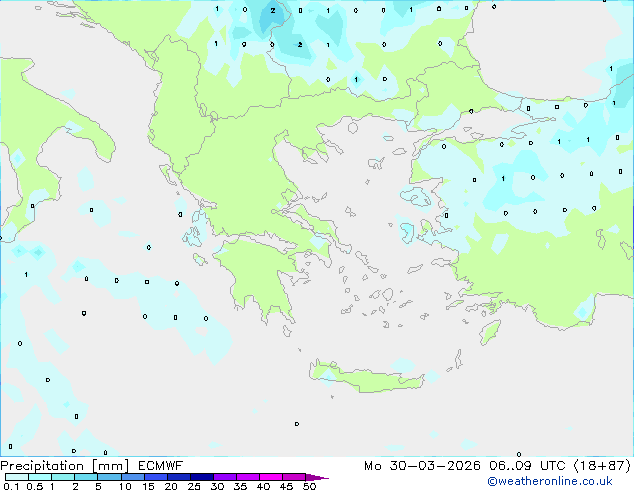Select the "25" legend scale label
634x490 pixels.
[194, 486]
